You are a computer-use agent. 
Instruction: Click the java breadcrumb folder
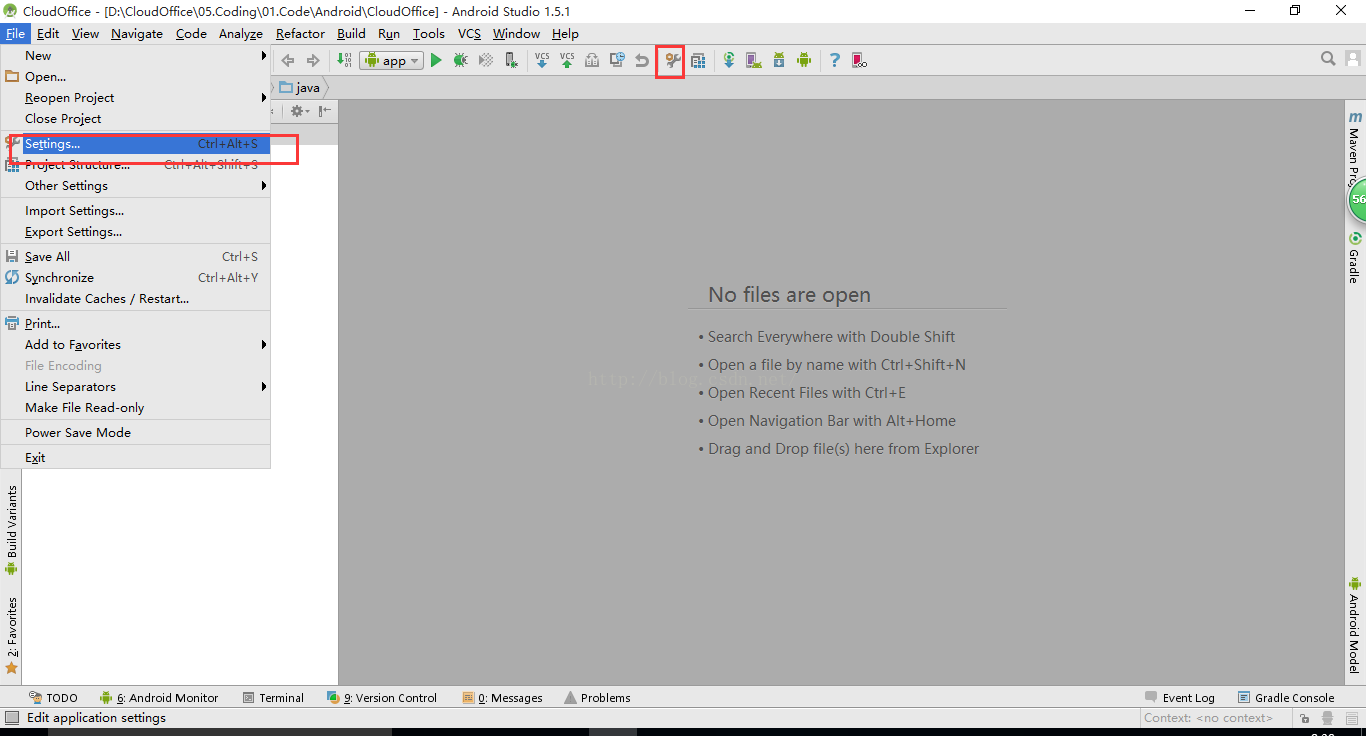[x=300, y=88]
